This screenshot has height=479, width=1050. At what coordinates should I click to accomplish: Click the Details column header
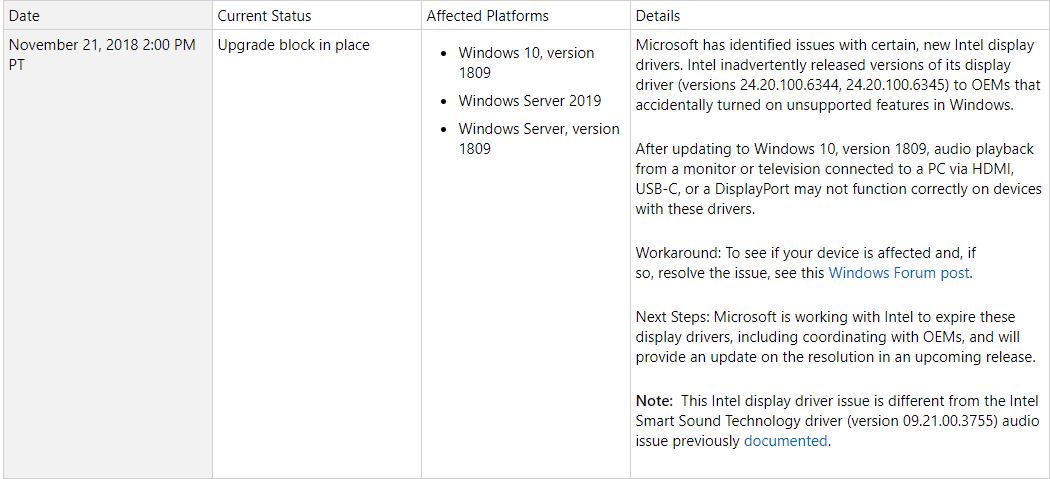657,15
